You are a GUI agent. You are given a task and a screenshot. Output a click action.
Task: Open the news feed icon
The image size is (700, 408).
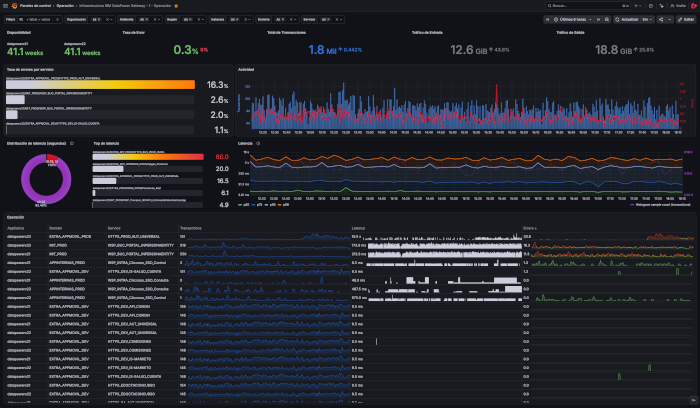pos(662,6)
